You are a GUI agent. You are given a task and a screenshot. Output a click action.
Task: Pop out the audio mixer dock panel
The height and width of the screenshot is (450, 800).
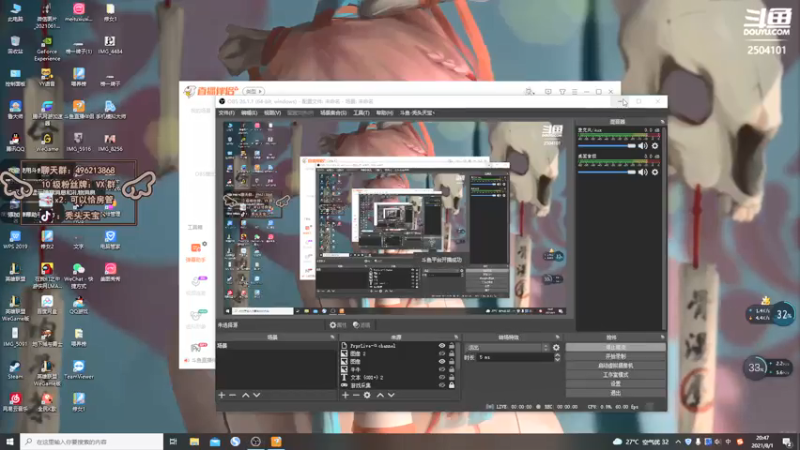coord(662,122)
